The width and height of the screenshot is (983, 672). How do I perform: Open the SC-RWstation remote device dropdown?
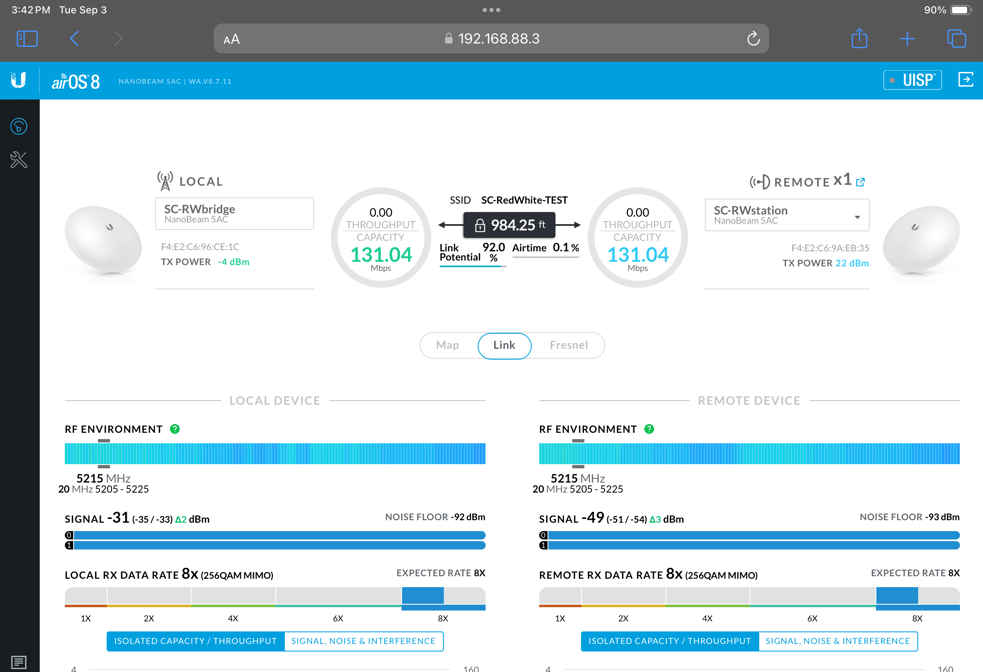(786, 214)
